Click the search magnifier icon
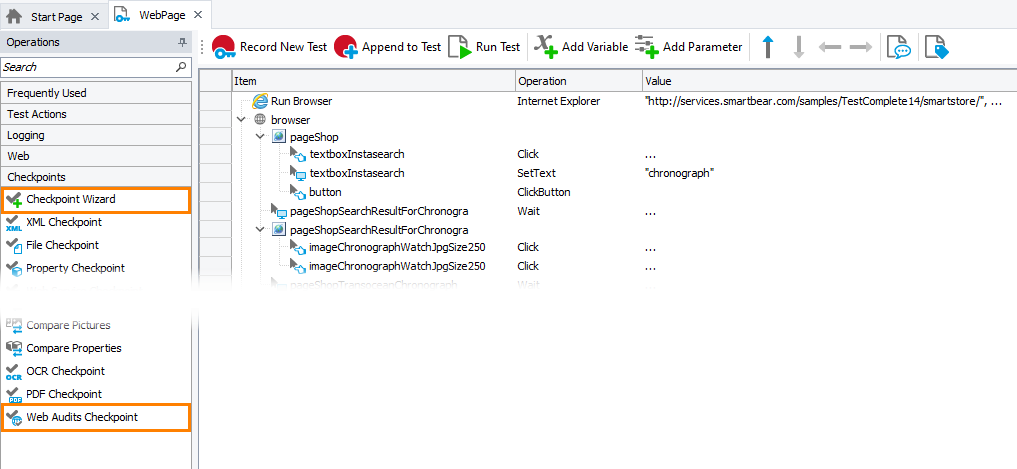This screenshot has width=1017, height=469. [x=181, y=67]
